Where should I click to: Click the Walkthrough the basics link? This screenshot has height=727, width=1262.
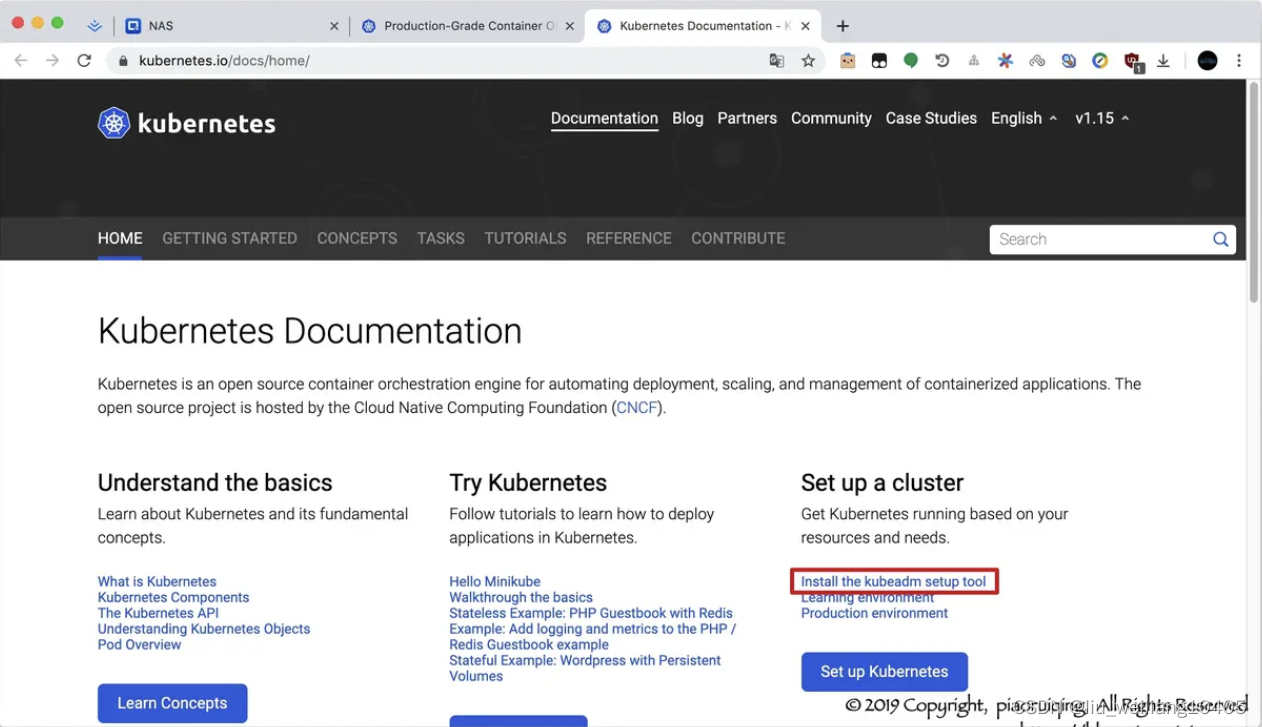point(521,597)
